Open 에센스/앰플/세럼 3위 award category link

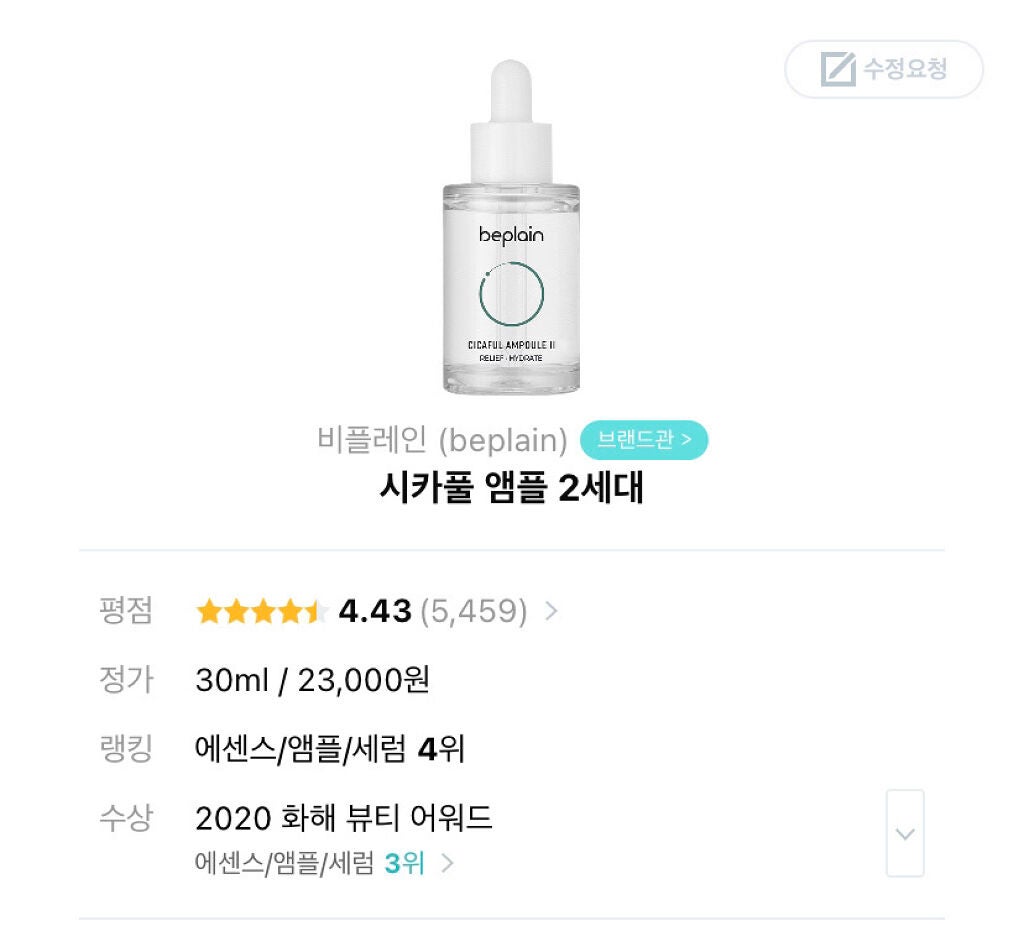click(310, 863)
